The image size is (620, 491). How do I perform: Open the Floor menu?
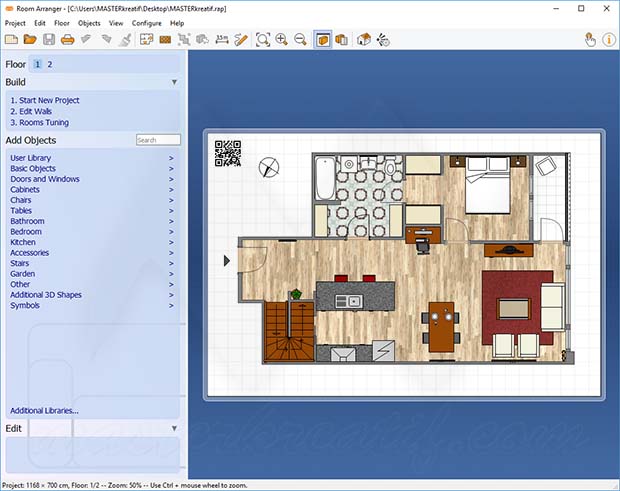[62, 23]
